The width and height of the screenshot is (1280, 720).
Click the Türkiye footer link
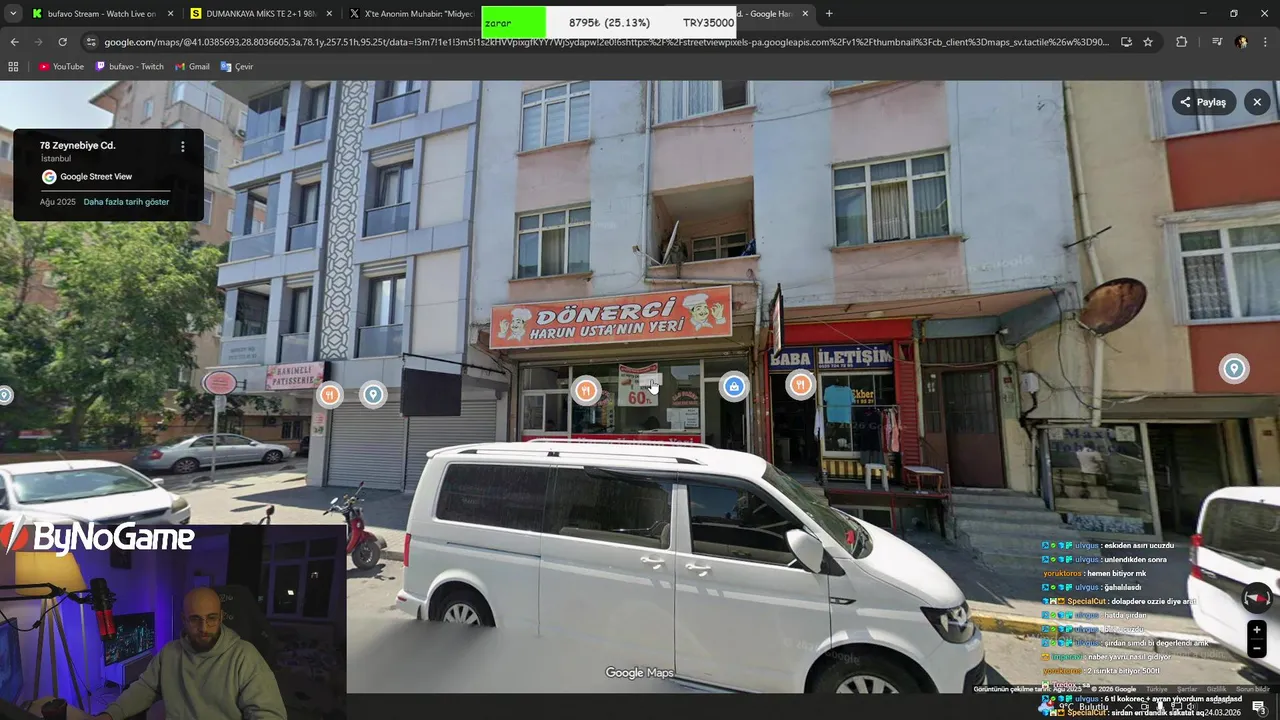point(1157,689)
